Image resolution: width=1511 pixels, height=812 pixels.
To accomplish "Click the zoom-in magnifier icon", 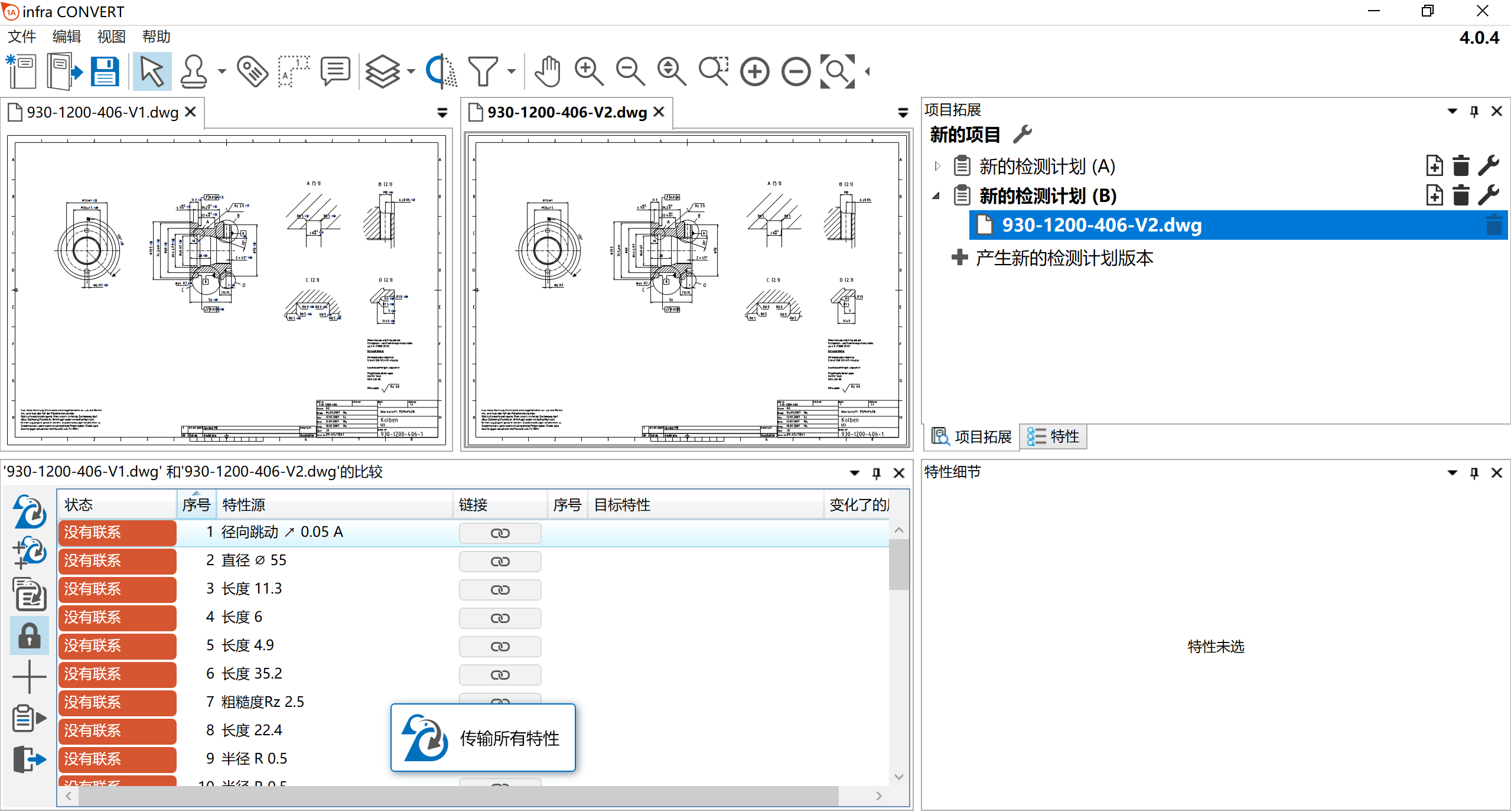I will 588,71.
